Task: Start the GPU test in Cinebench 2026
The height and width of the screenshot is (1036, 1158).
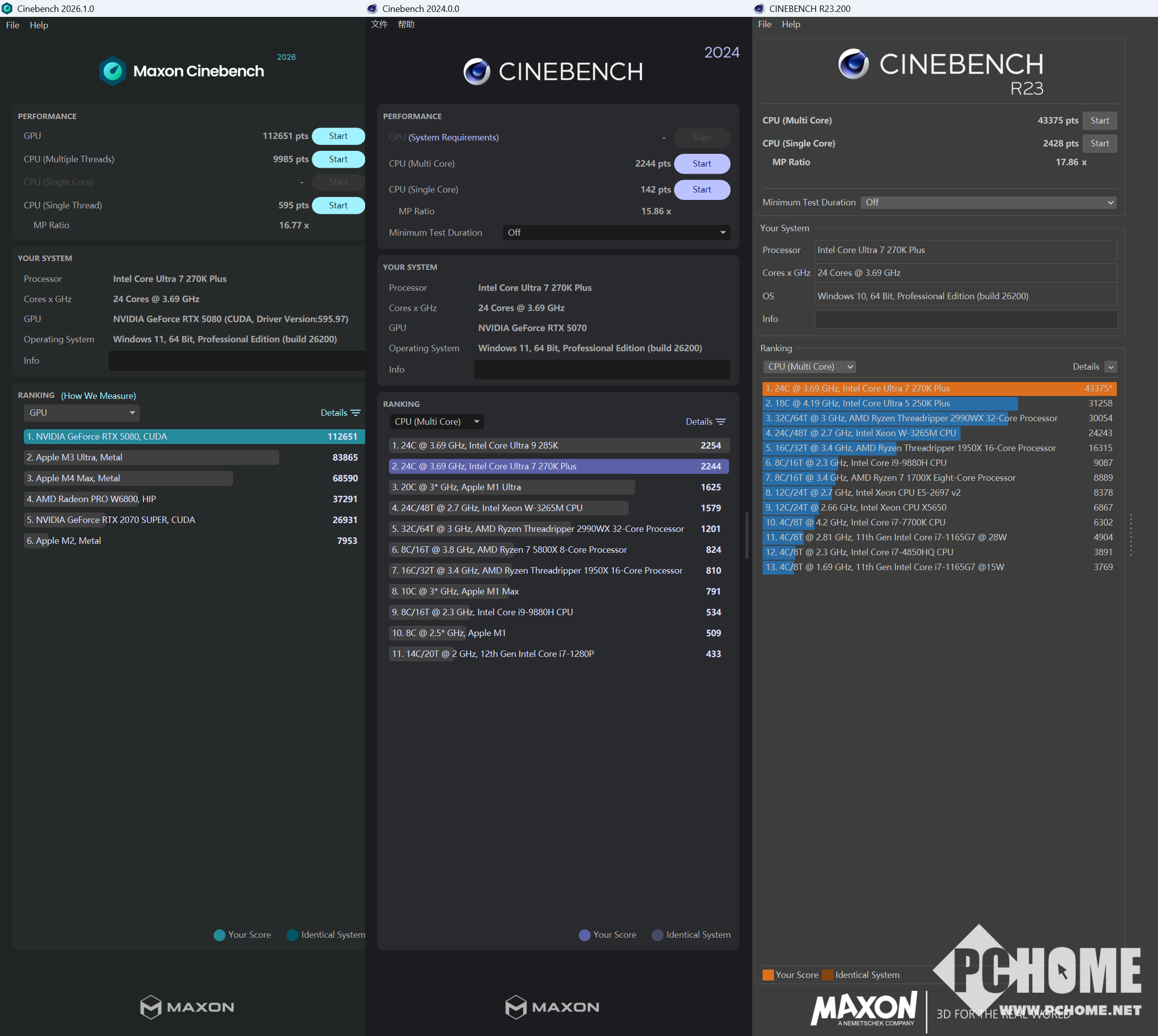Action: pos(338,136)
